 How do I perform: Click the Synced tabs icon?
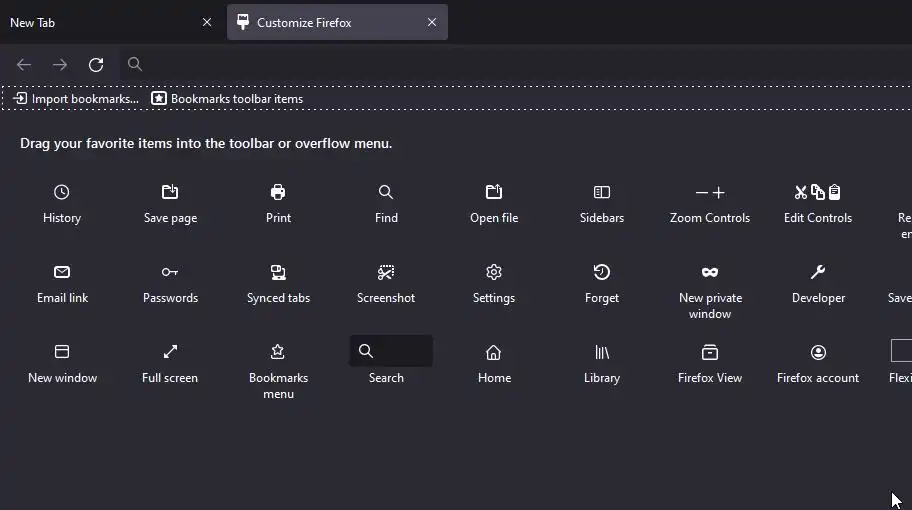tap(278, 272)
